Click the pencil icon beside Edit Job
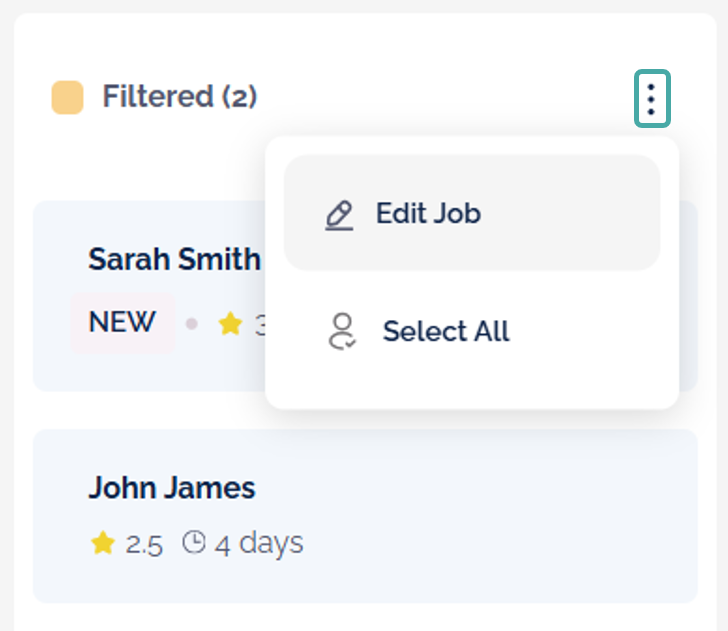The width and height of the screenshot is (728, 631). (x=340, y=214)
